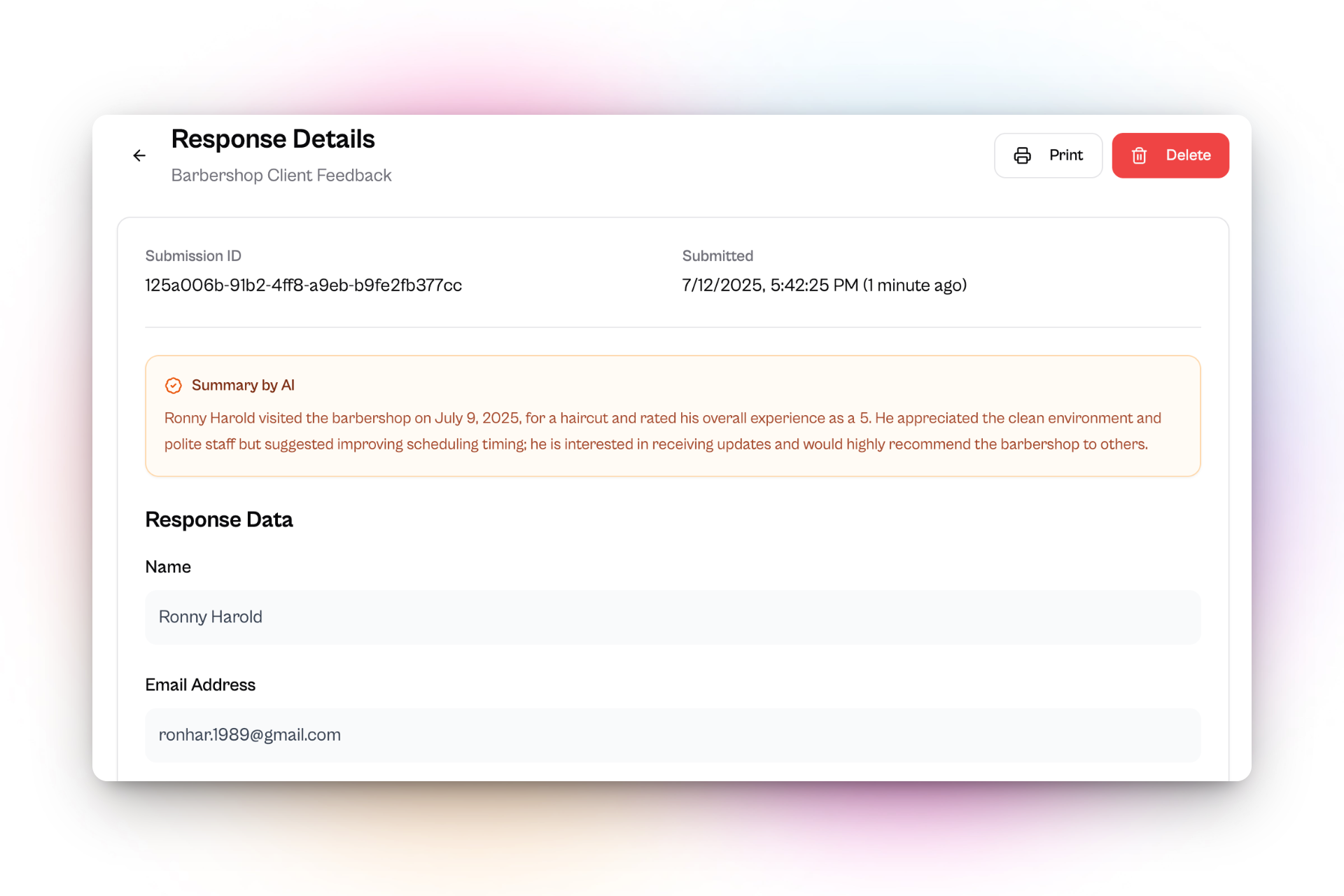Click the AI summary paragraph text
The height and width of the screenshot is (896, 1344).
pos(661,431)
